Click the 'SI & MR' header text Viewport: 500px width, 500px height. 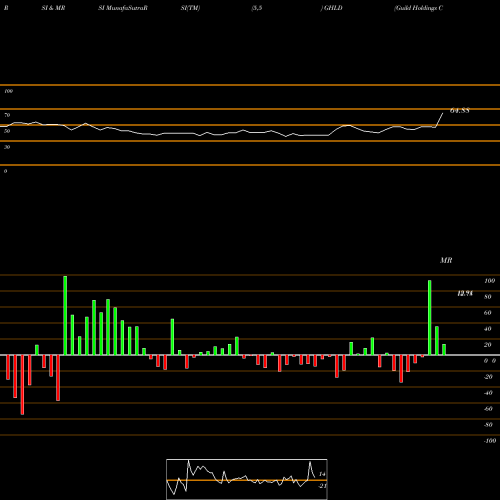coord(53,8)
